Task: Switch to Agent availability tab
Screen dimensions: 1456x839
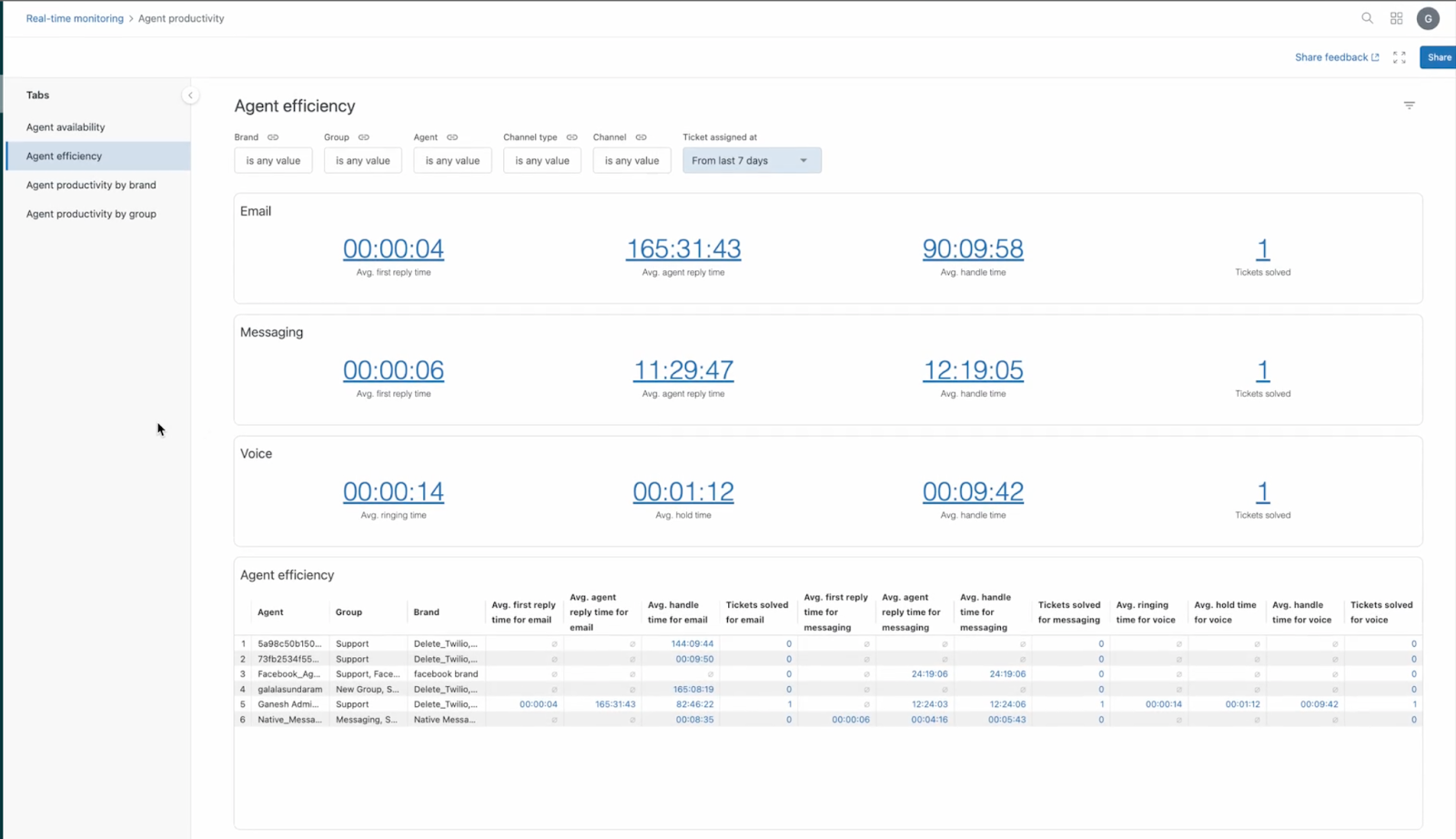Action: click(66, 127)
